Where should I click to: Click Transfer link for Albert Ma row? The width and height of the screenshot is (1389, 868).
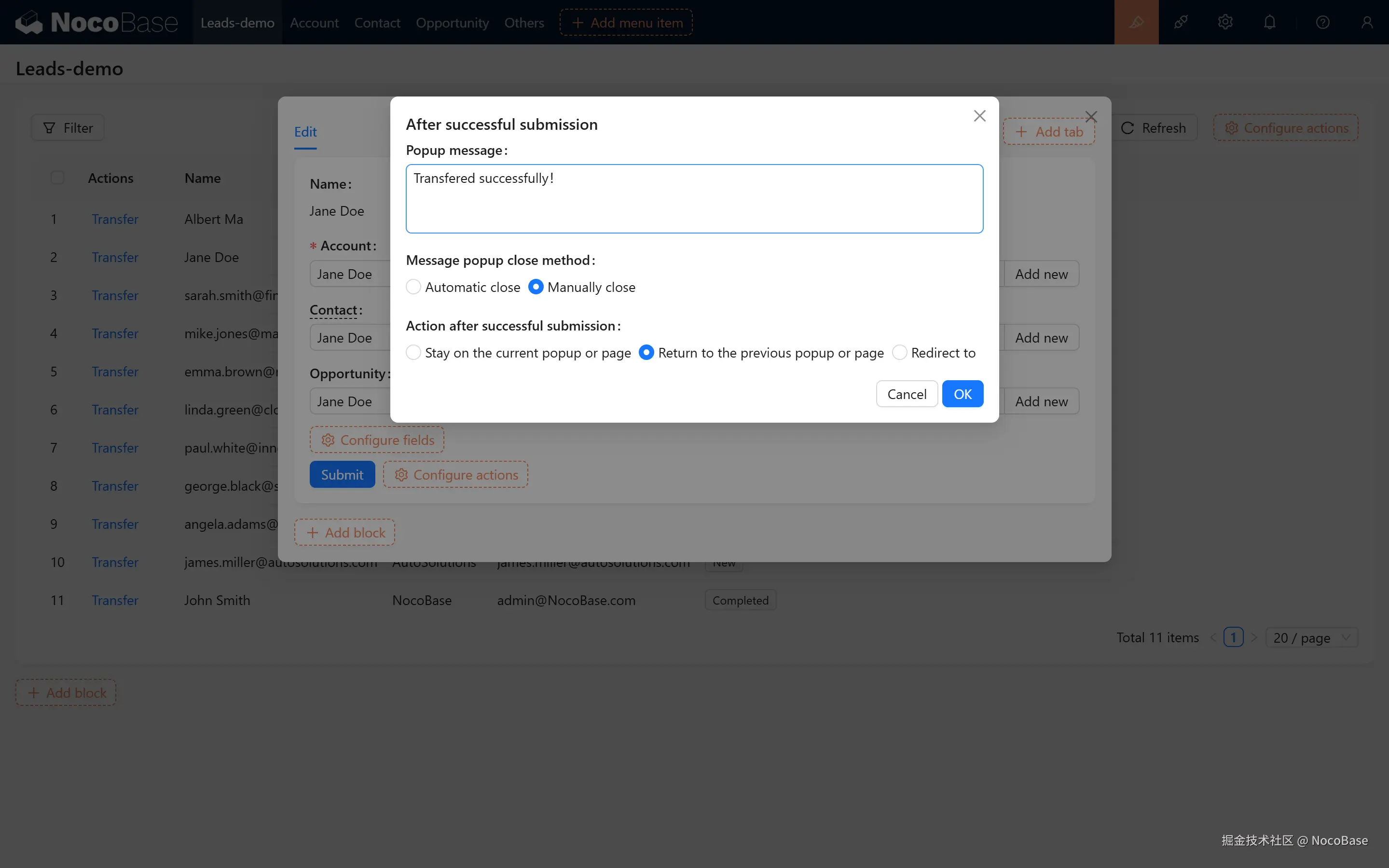pos(115,219)
